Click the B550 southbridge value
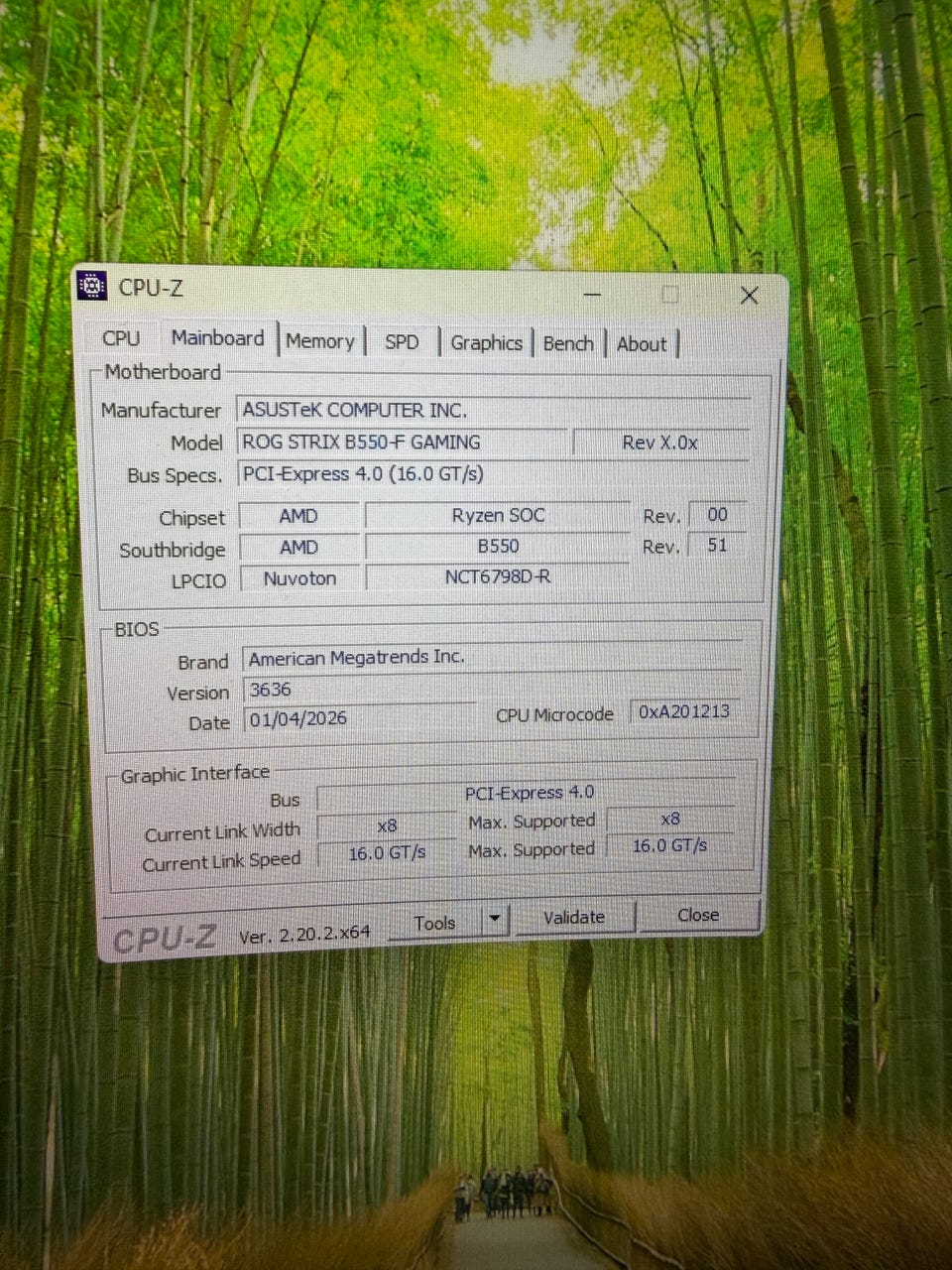This screenshot has height=1270, width=952. [x=498, y=546]
